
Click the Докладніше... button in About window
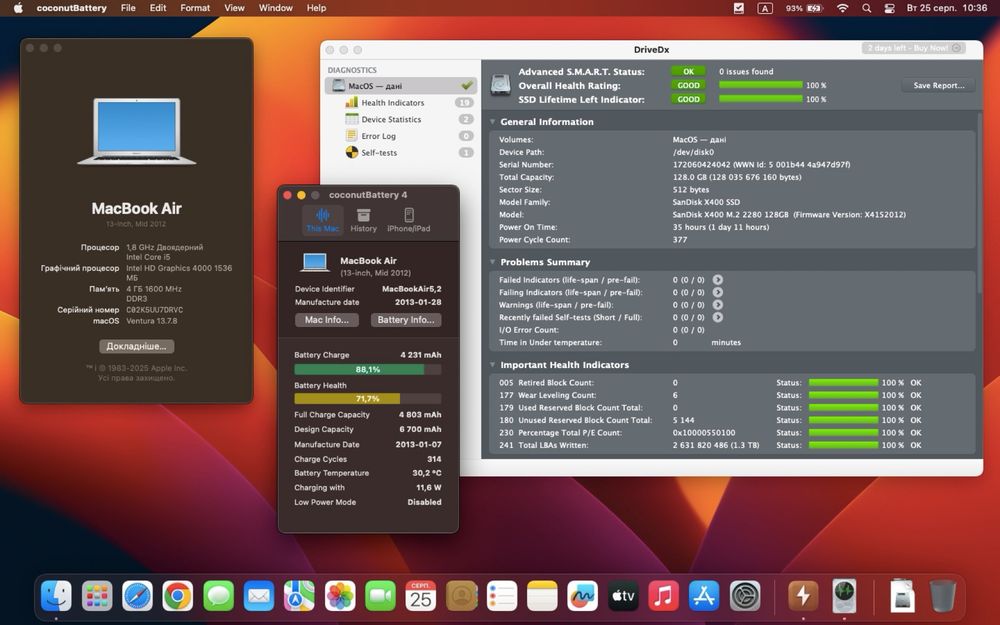click(x=136, y=346)
